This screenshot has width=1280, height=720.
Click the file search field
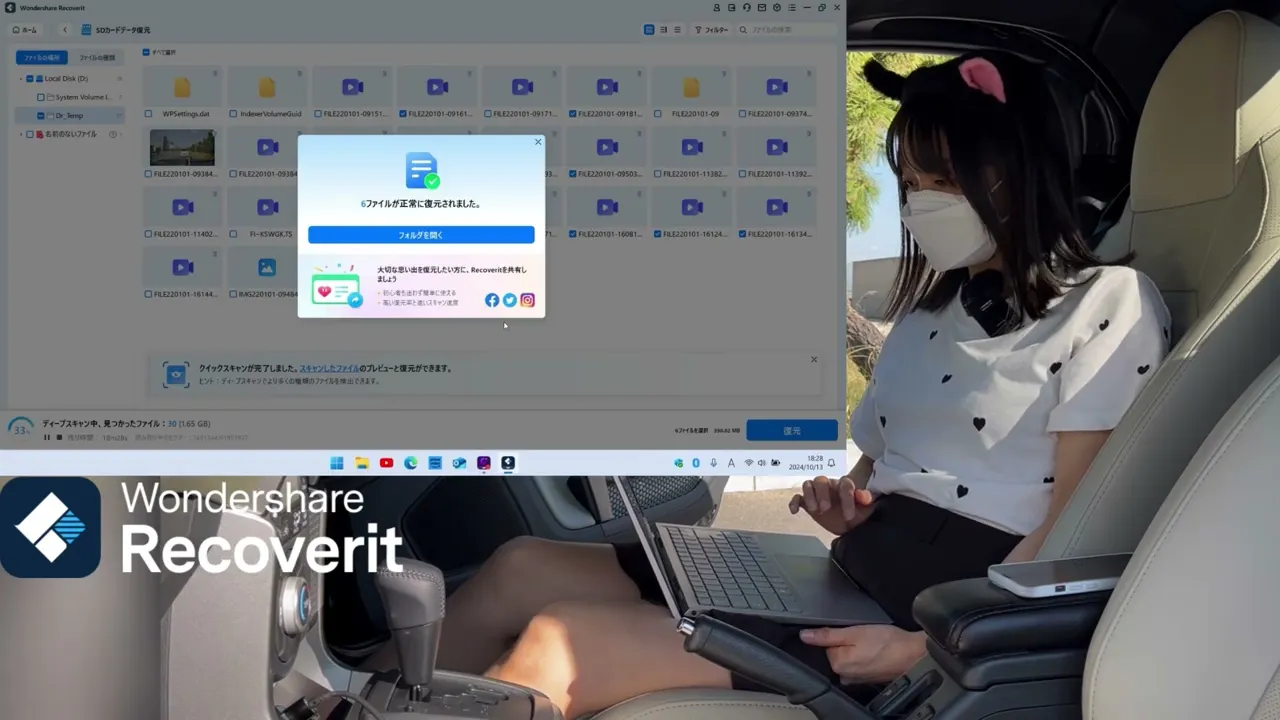(x=787, y=30)
